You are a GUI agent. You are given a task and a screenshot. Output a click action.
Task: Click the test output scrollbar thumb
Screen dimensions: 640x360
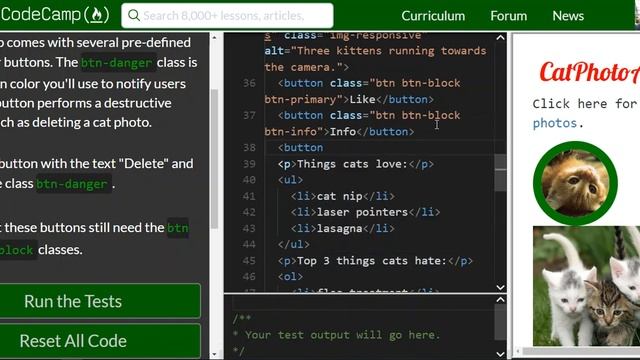point(500,322)
